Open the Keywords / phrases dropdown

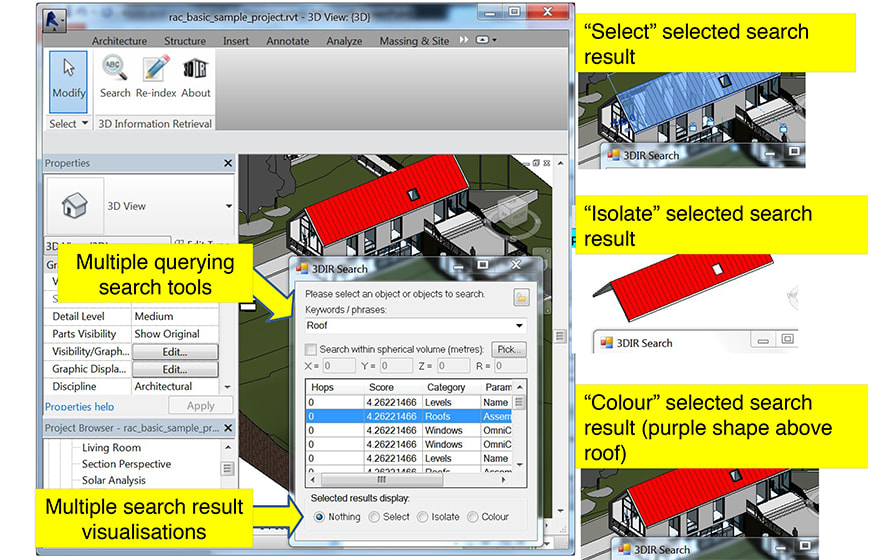(x=519, y=325)
